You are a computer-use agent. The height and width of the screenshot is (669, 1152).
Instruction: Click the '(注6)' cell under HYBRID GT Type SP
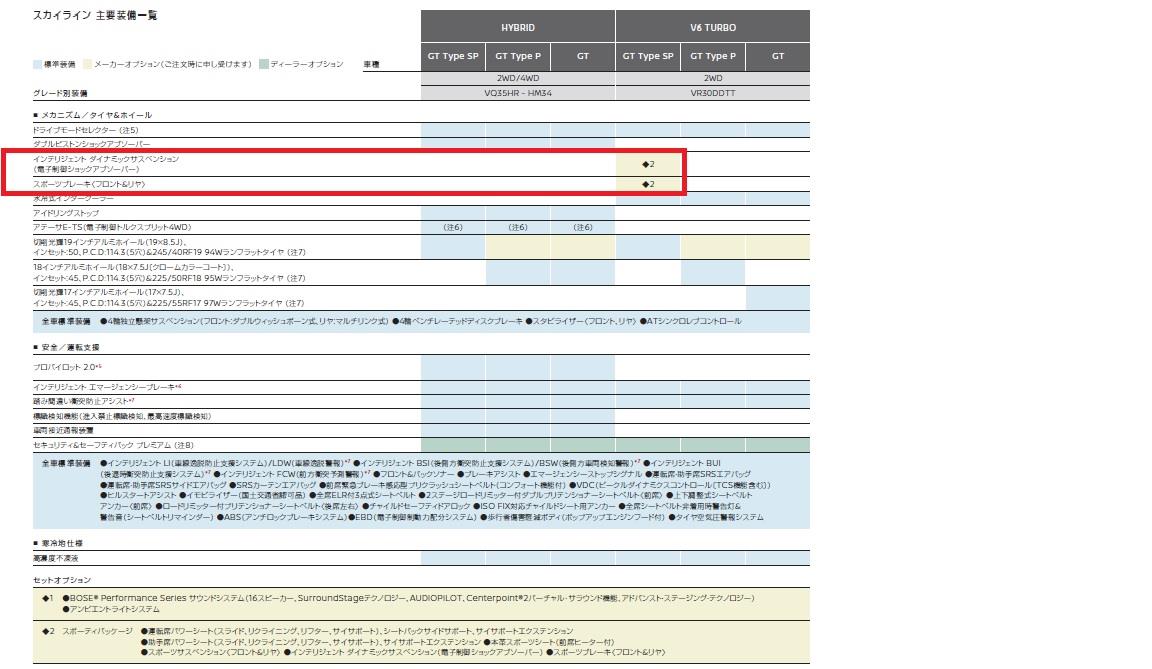tap(453, 228)
